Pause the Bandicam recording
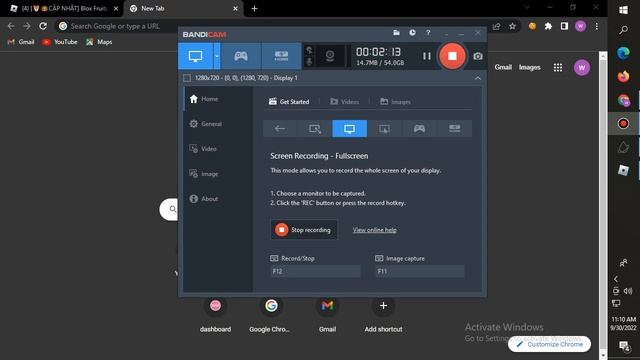 point(427,56)
